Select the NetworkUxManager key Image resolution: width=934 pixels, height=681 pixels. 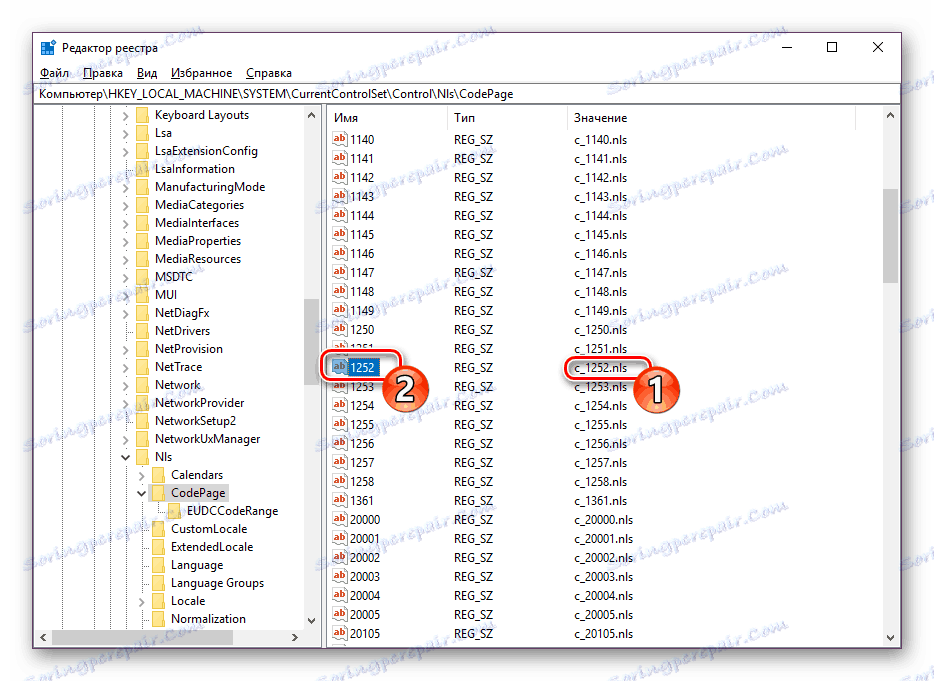point(207,439)
